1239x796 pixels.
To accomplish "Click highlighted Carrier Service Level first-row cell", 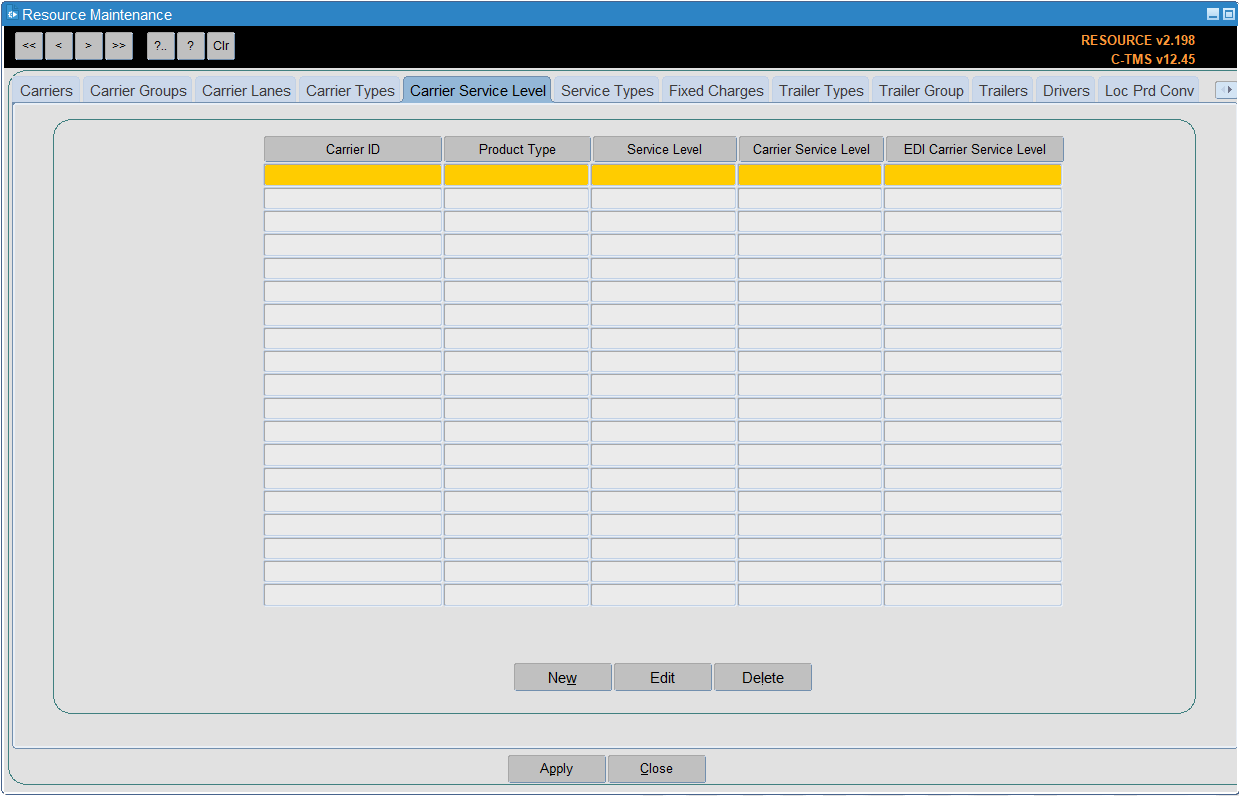I will click(810, 175).
